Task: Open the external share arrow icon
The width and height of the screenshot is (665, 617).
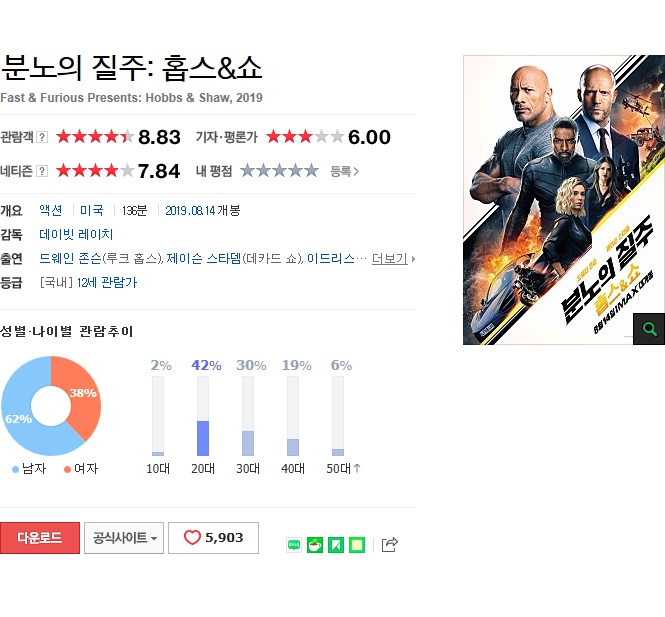Action: tap(389, 544)
